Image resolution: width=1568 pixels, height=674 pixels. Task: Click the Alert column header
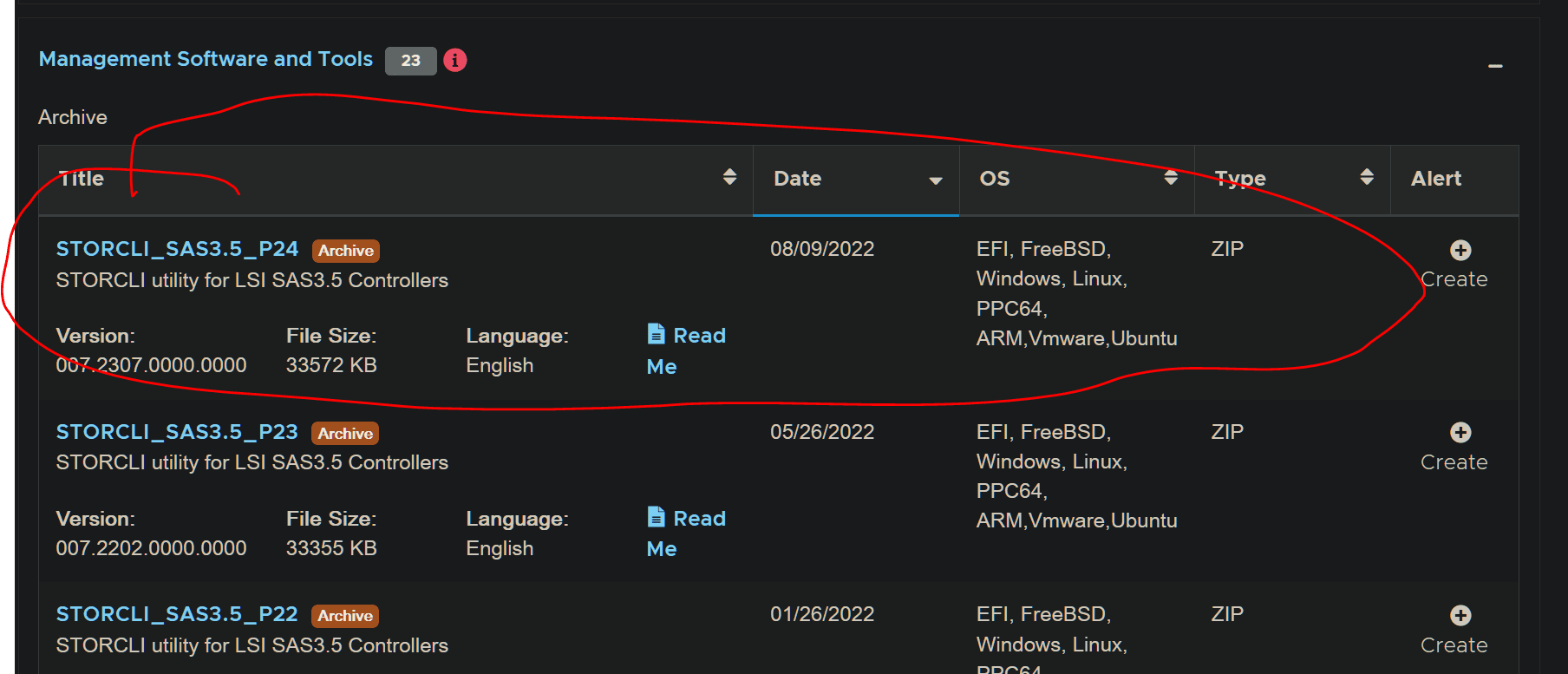[1435, 179]
